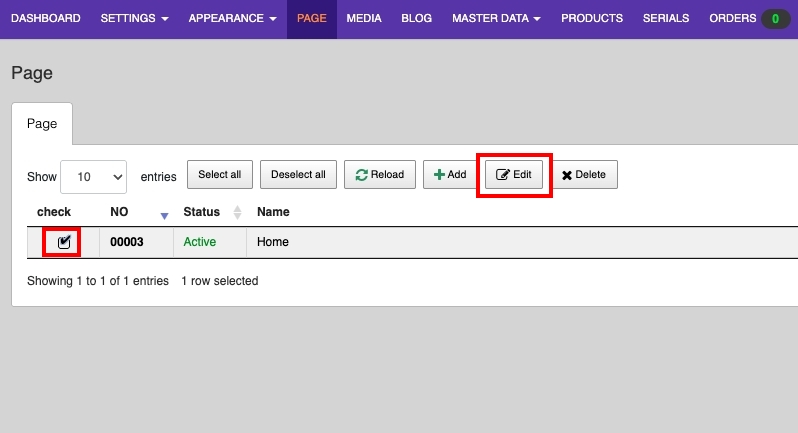The image size is (798, 433).
Task: Click the Add button with plus icon
Action: 450,175
